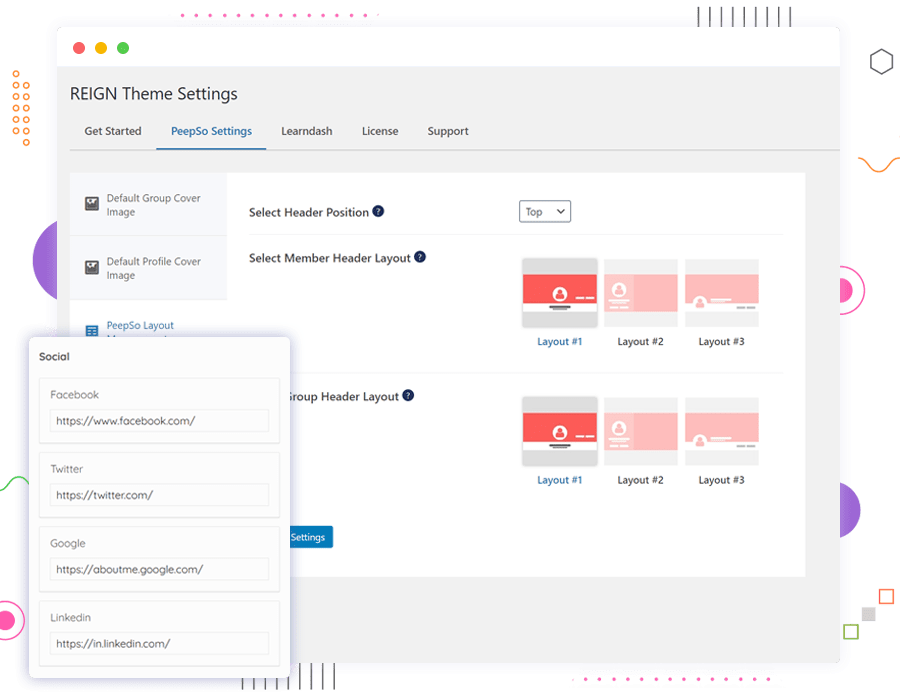The height and width of the screenshot is (700, 900).
Task: Click the member header Layout #2 label
Action: [641, 342]
